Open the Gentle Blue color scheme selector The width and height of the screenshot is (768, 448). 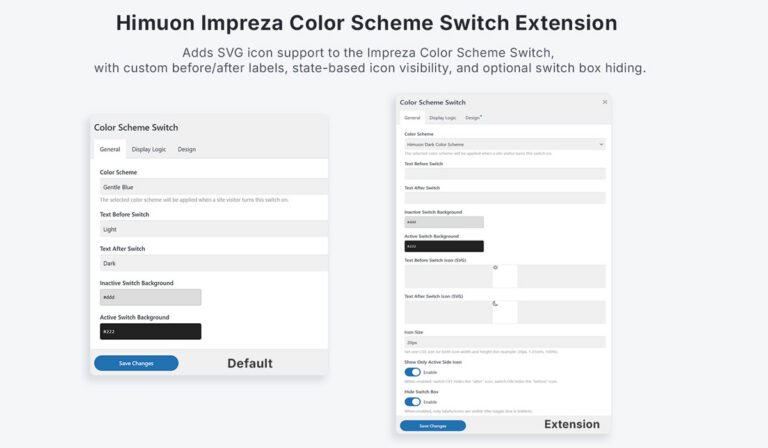(x=213, y=187)
